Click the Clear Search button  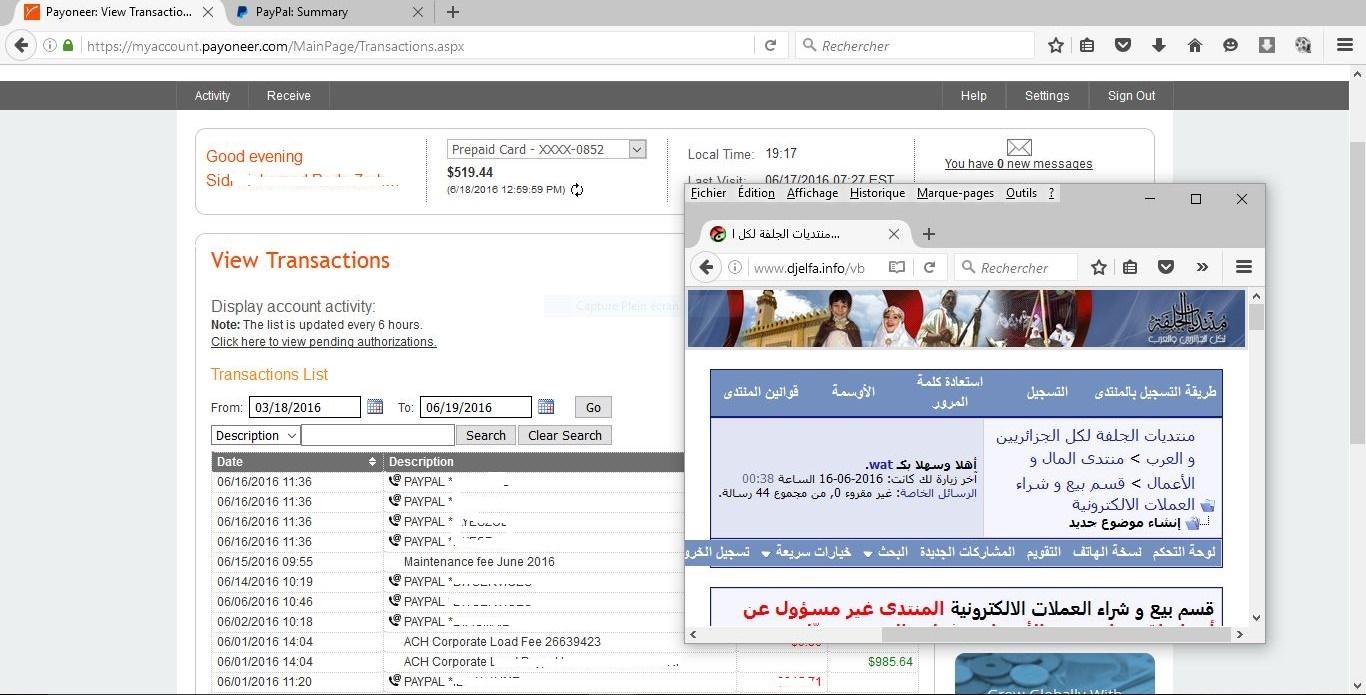[565, 435]
